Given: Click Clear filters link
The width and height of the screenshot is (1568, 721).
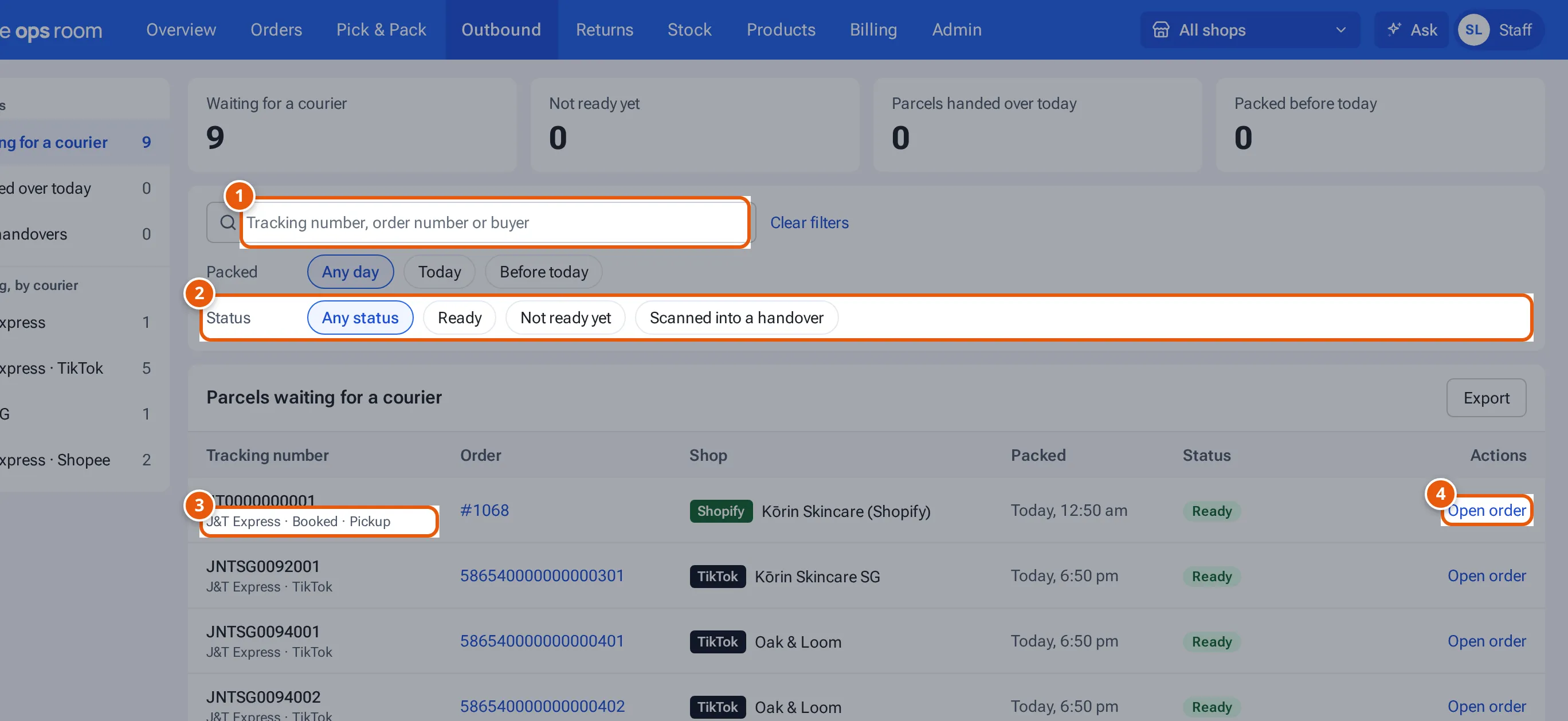Looking at the screenshot, I should tap(809, 222).
